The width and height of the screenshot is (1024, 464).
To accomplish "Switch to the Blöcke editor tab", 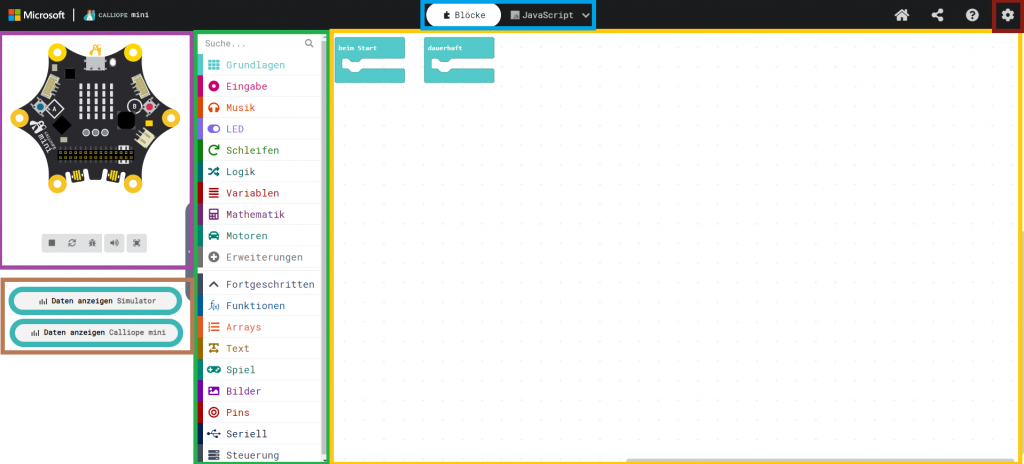I will point(464,15).
